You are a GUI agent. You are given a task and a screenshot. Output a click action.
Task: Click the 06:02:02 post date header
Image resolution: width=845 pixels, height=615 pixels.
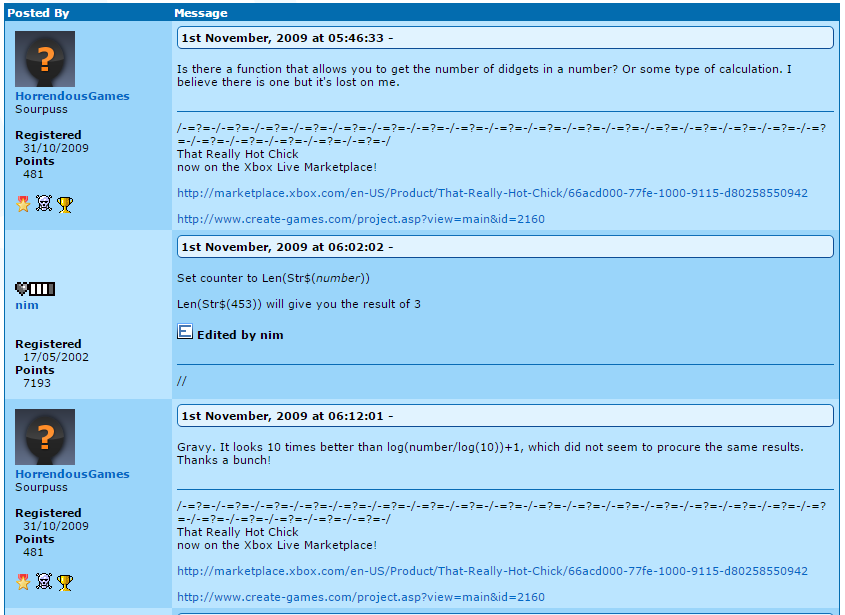505,247
